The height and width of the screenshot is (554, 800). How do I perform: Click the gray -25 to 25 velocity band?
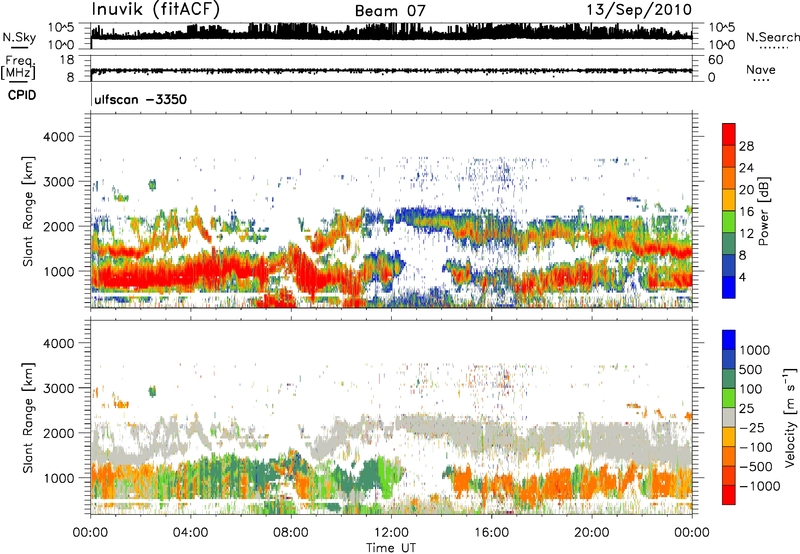point(729,418)
